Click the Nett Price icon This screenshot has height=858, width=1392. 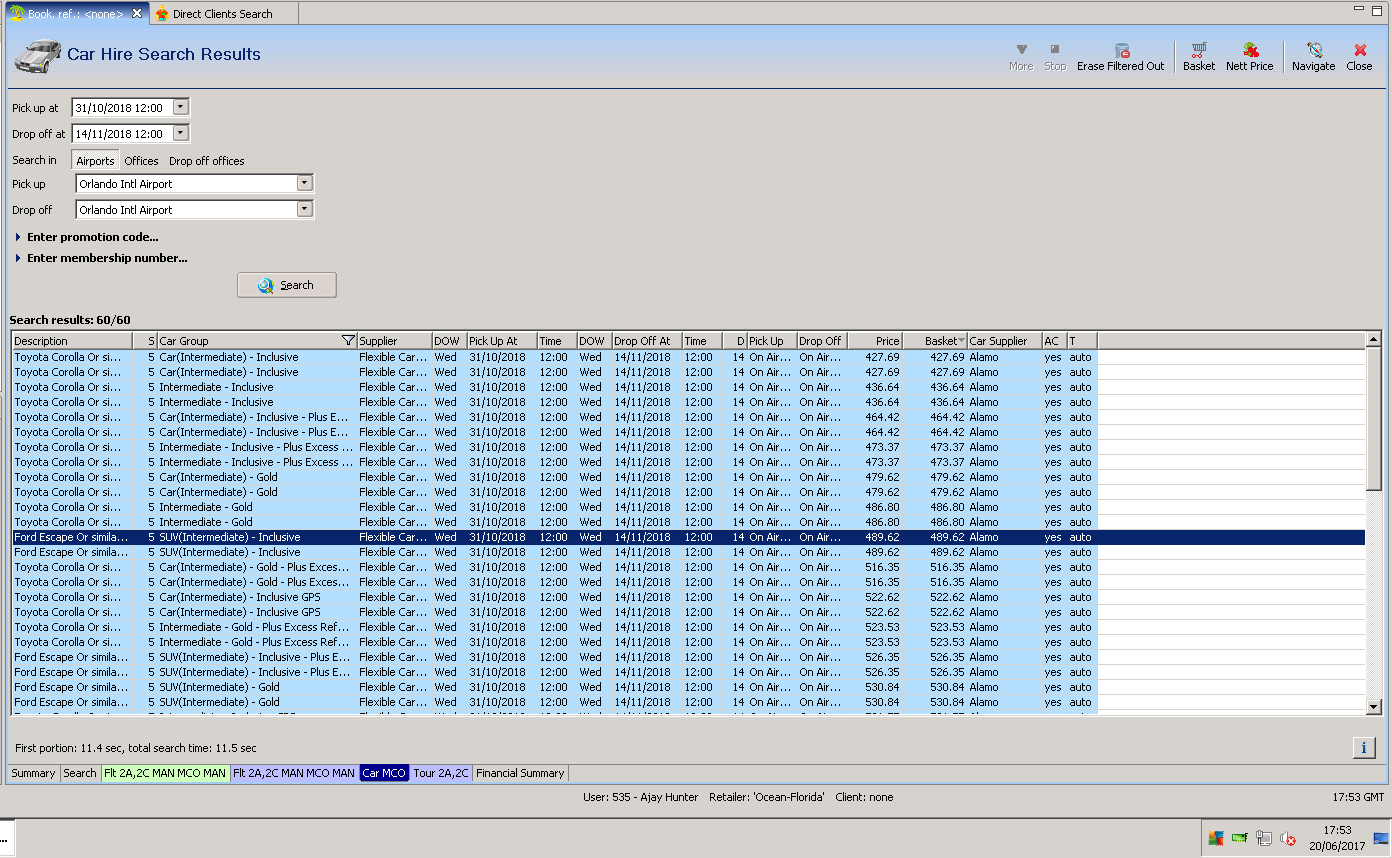pos(1250,50)
